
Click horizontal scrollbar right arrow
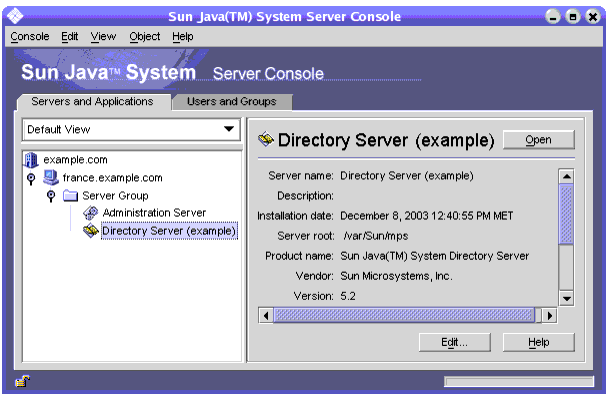pos(549,316)
